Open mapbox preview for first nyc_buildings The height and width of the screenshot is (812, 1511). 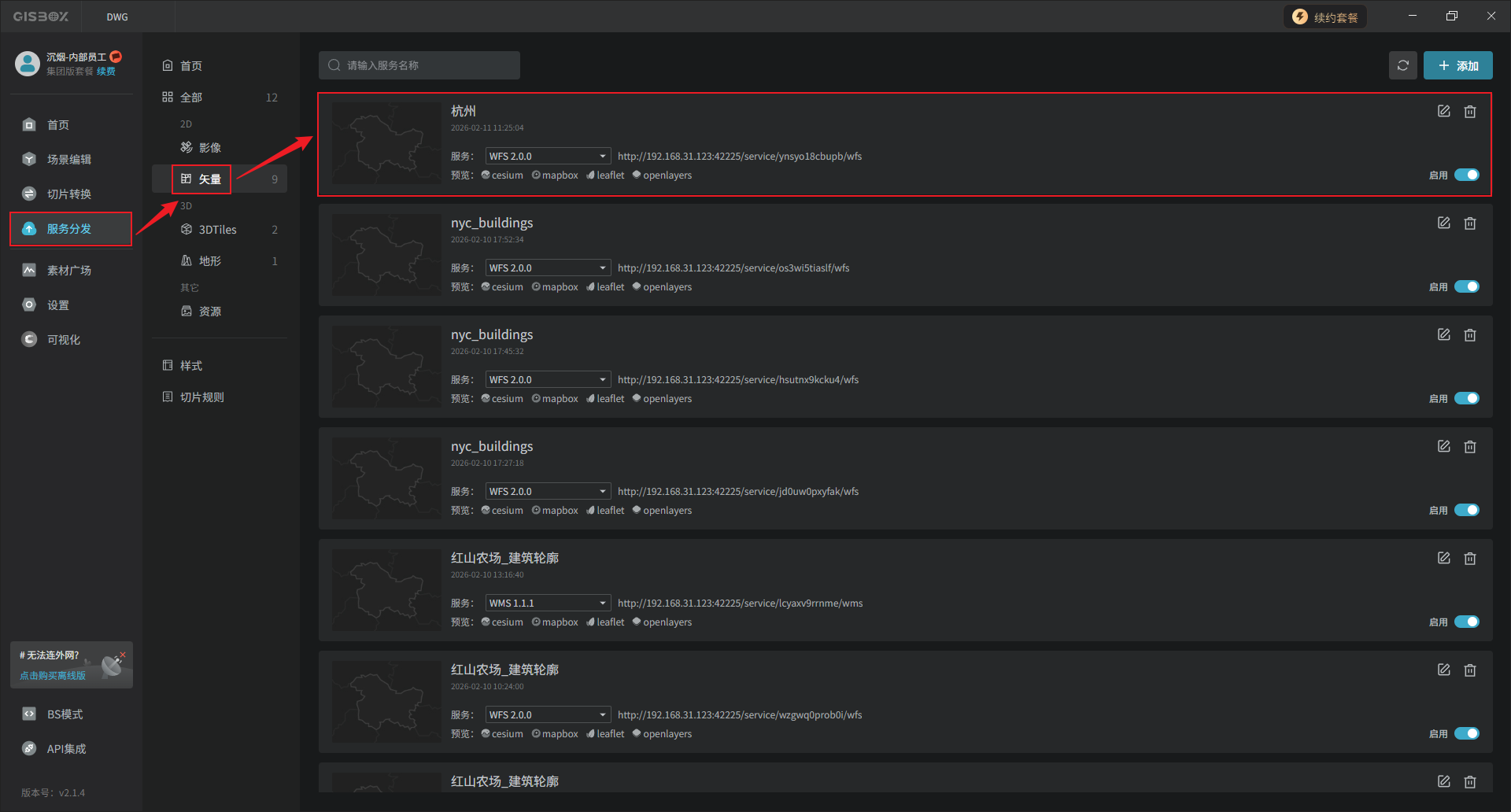click(x=555, y=287)
